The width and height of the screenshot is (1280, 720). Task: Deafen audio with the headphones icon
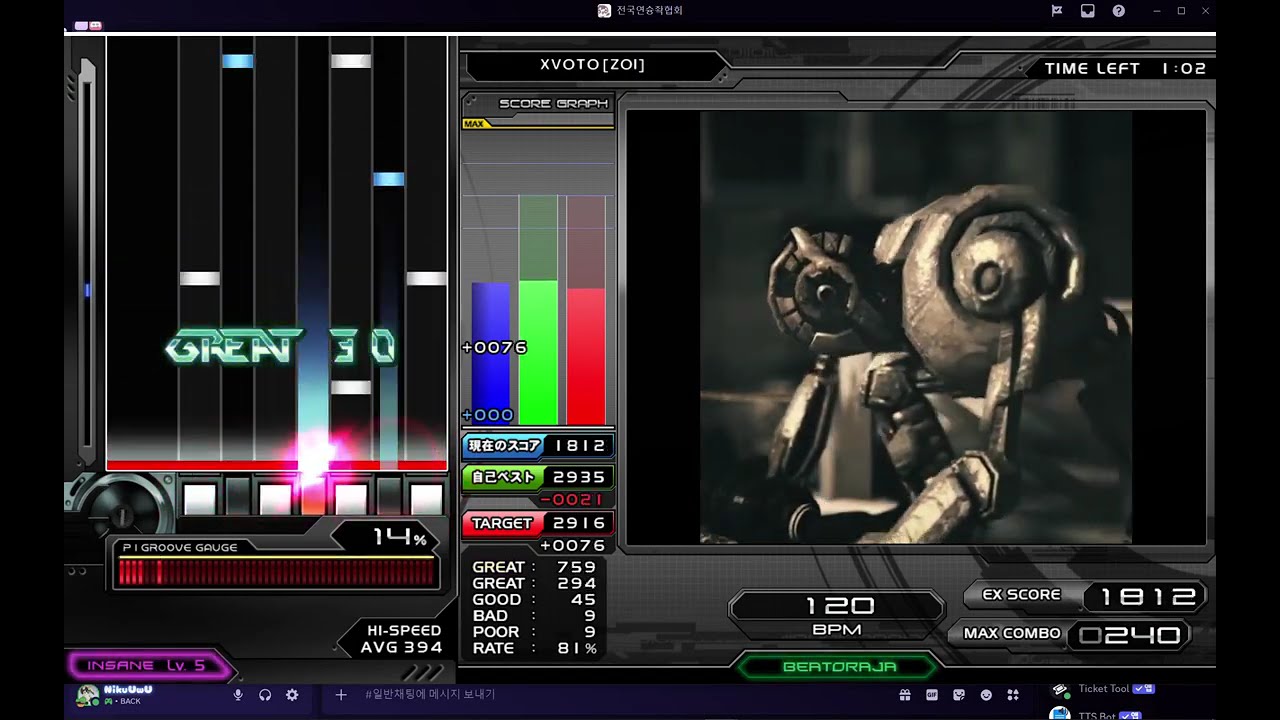click(x=265, y=694)
